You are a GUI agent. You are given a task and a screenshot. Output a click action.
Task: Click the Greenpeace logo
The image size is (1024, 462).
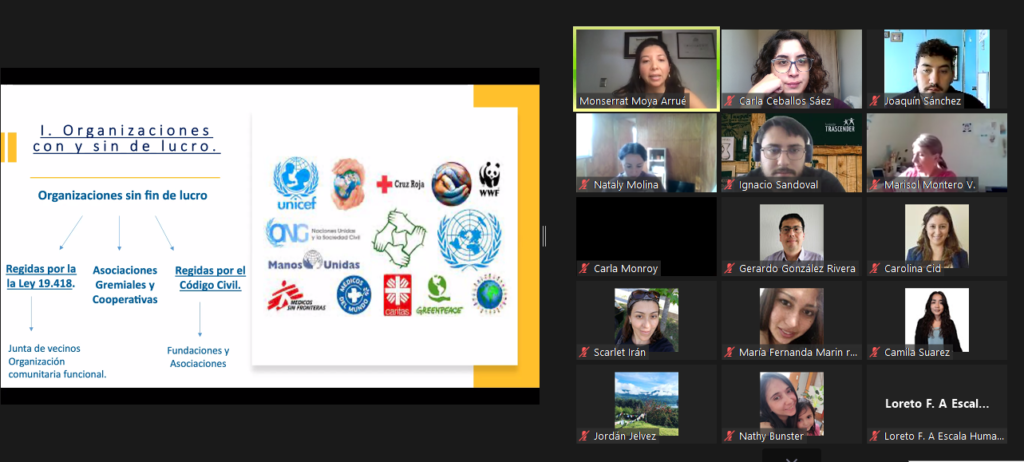439,296
